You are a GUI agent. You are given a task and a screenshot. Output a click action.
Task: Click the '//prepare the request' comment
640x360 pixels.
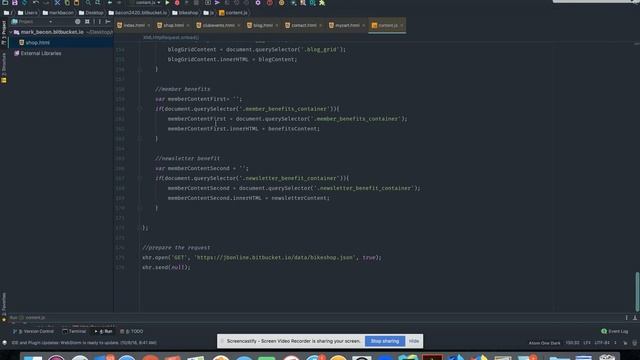(x=176, y=248)
